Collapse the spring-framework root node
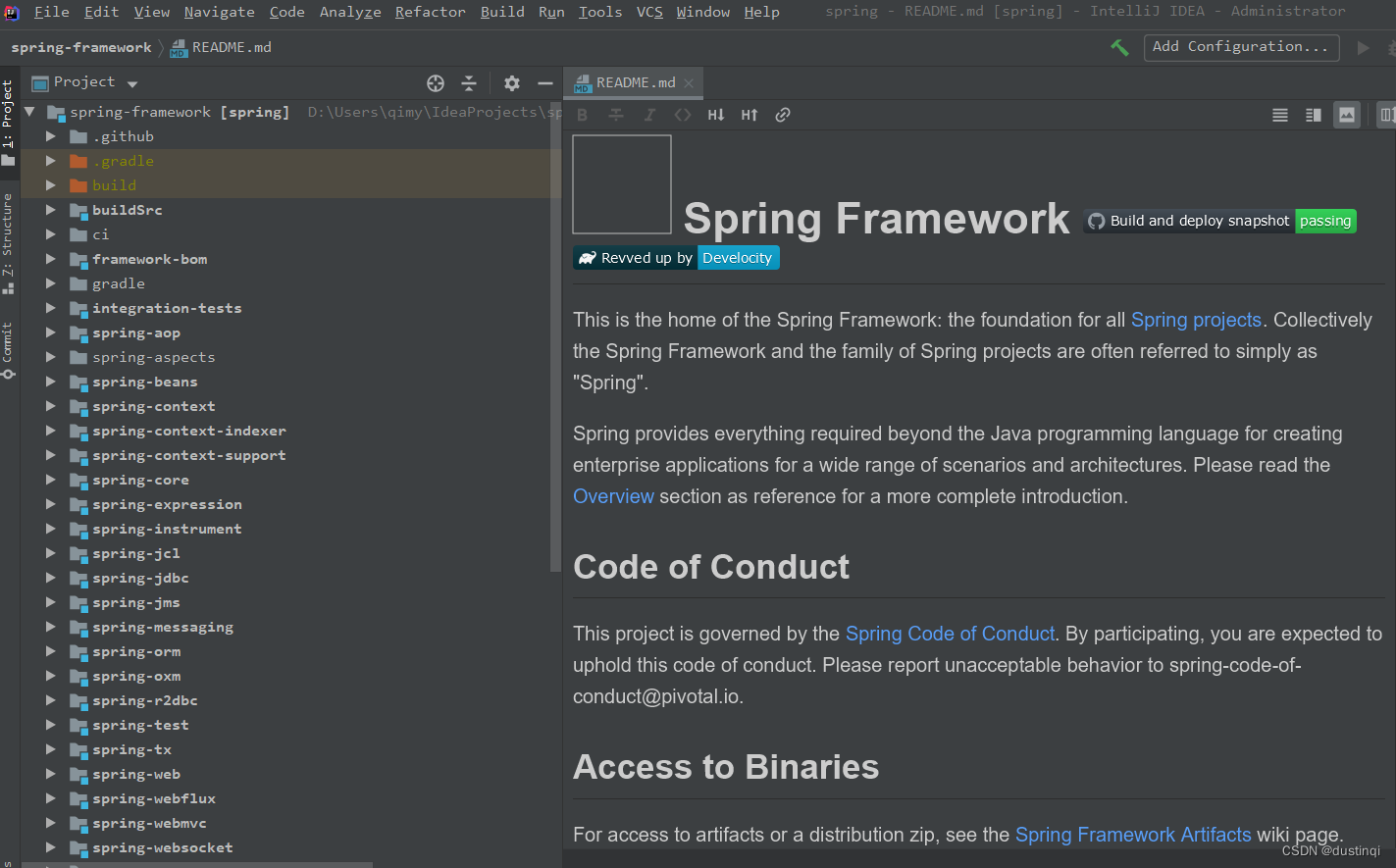The height and width of the screenshot is (868, 1396). coord(29,112)
